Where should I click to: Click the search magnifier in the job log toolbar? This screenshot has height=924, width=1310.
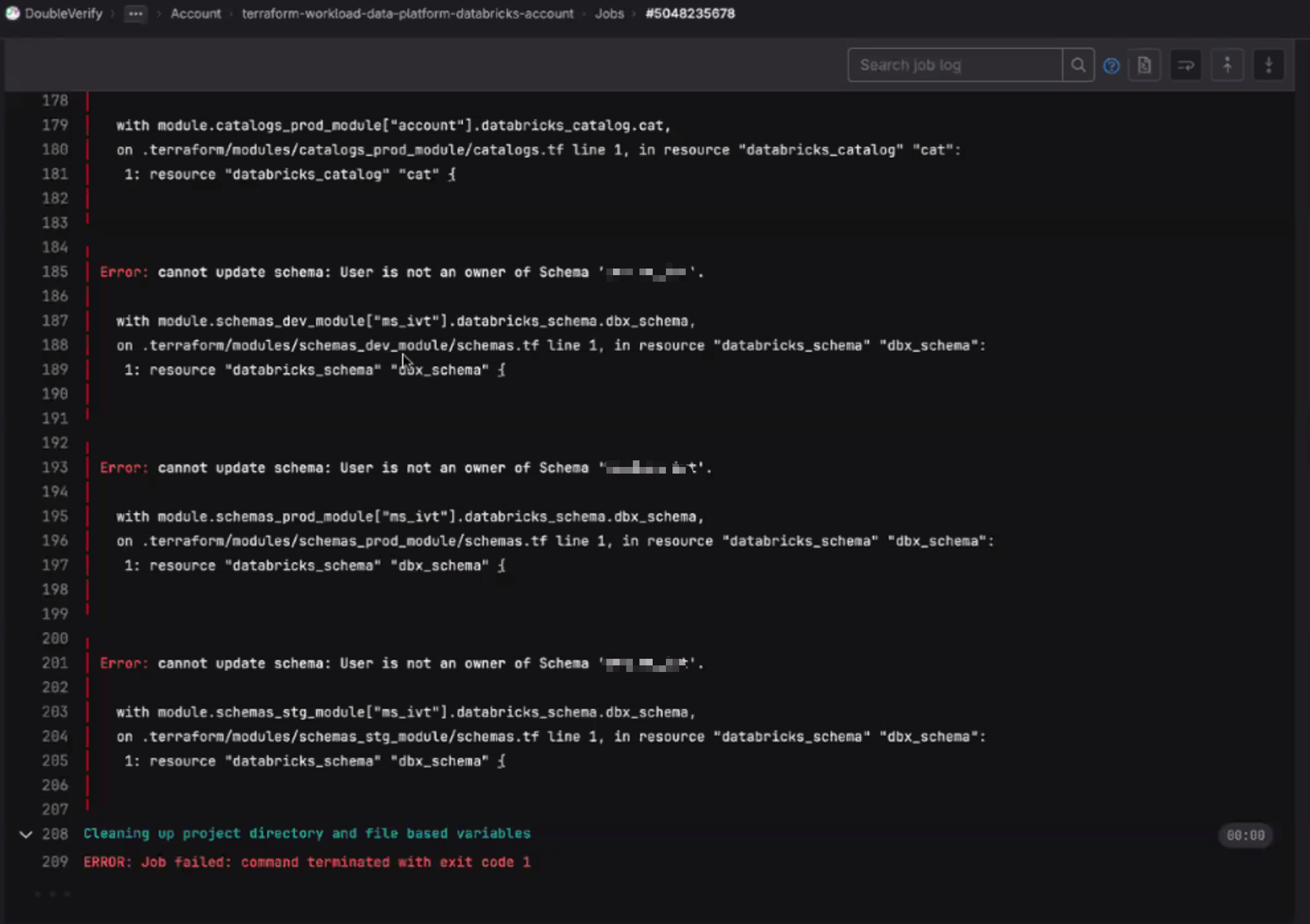[1079, 65]
